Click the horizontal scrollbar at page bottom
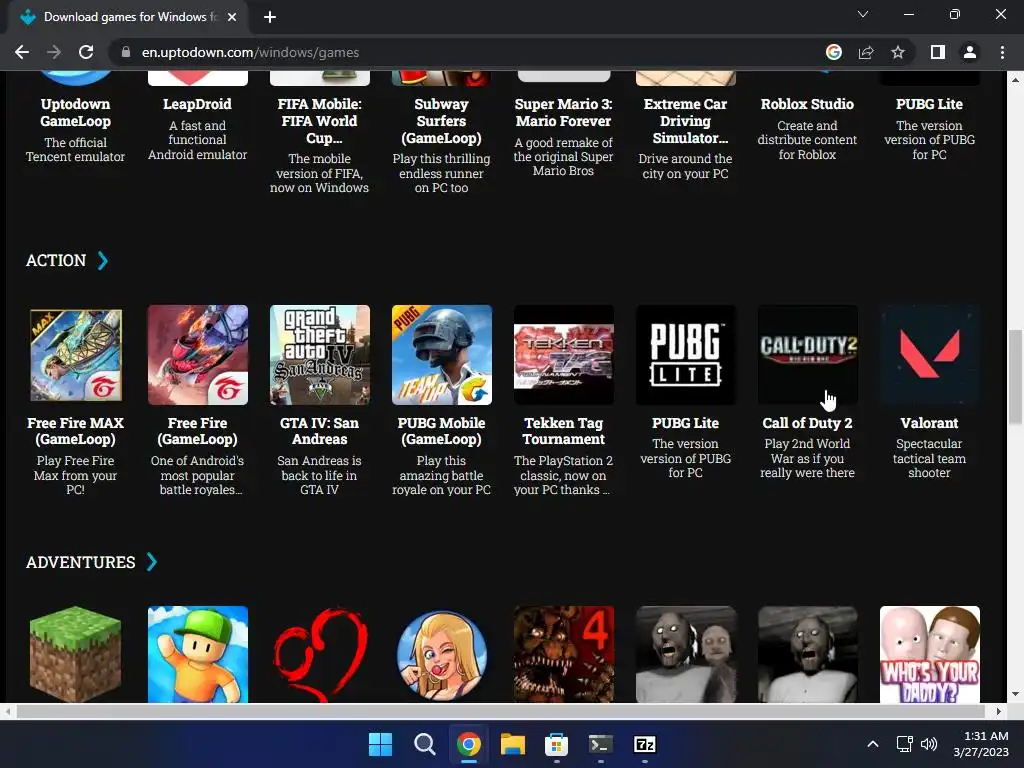The width and height of the screenshot is (1024, 768). point(501,711)
